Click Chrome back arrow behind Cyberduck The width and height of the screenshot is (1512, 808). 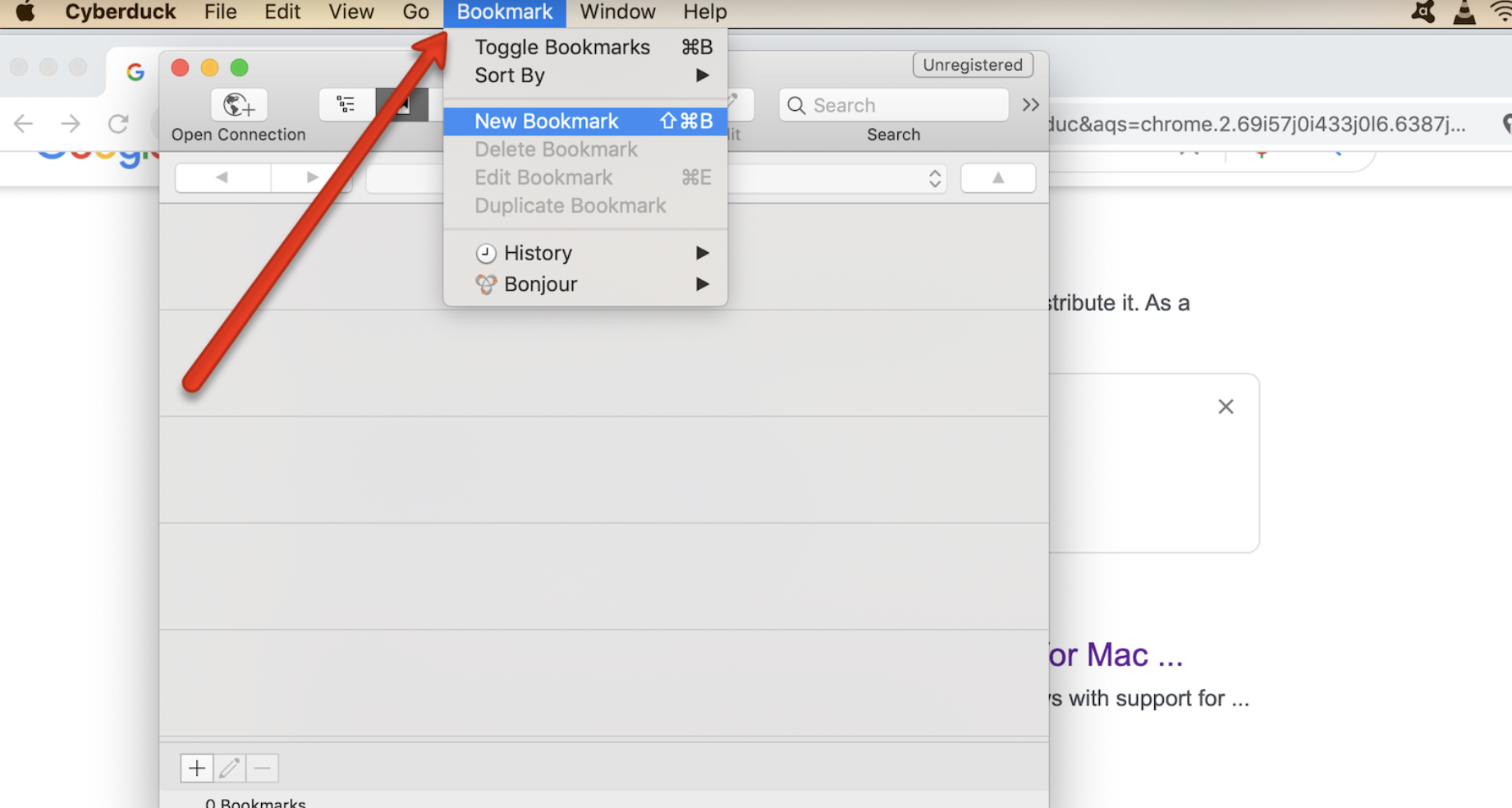click(23, 124)
